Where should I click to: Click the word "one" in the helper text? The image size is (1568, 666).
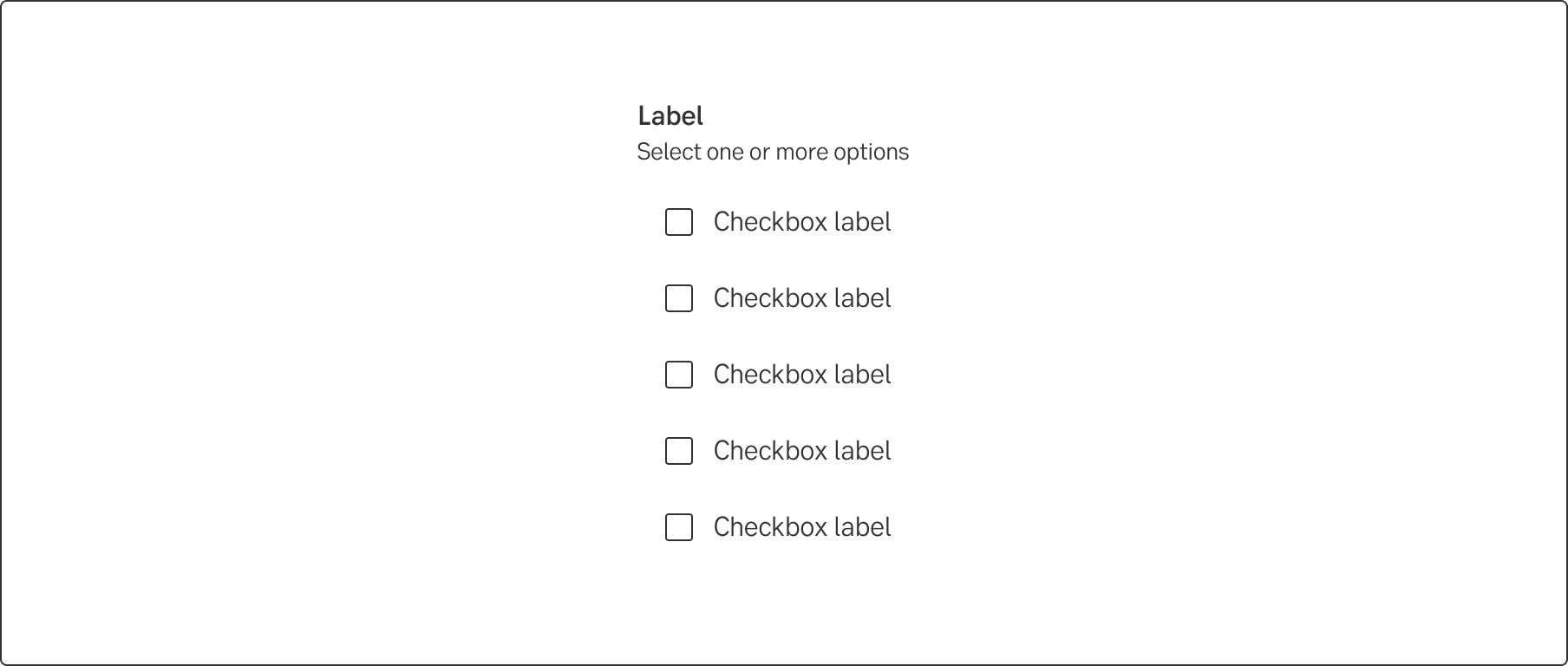coord(725,153)
